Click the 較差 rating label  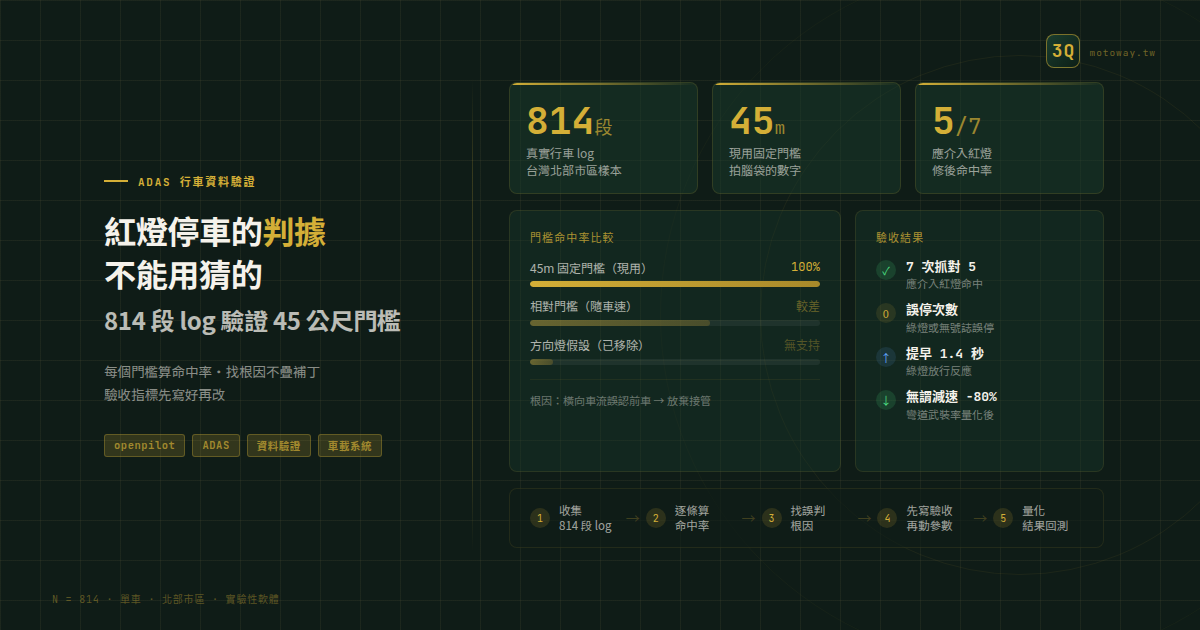tap(808, 306)
